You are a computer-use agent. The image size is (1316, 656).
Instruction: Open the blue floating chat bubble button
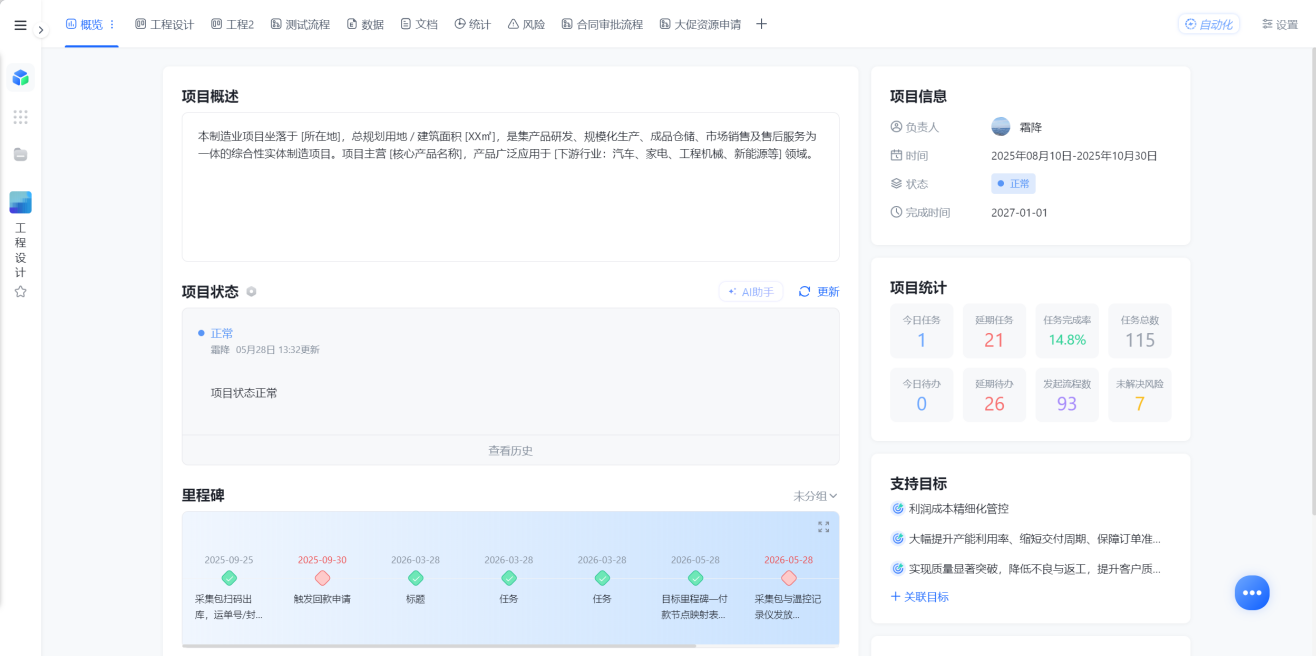coord(1252,593)
